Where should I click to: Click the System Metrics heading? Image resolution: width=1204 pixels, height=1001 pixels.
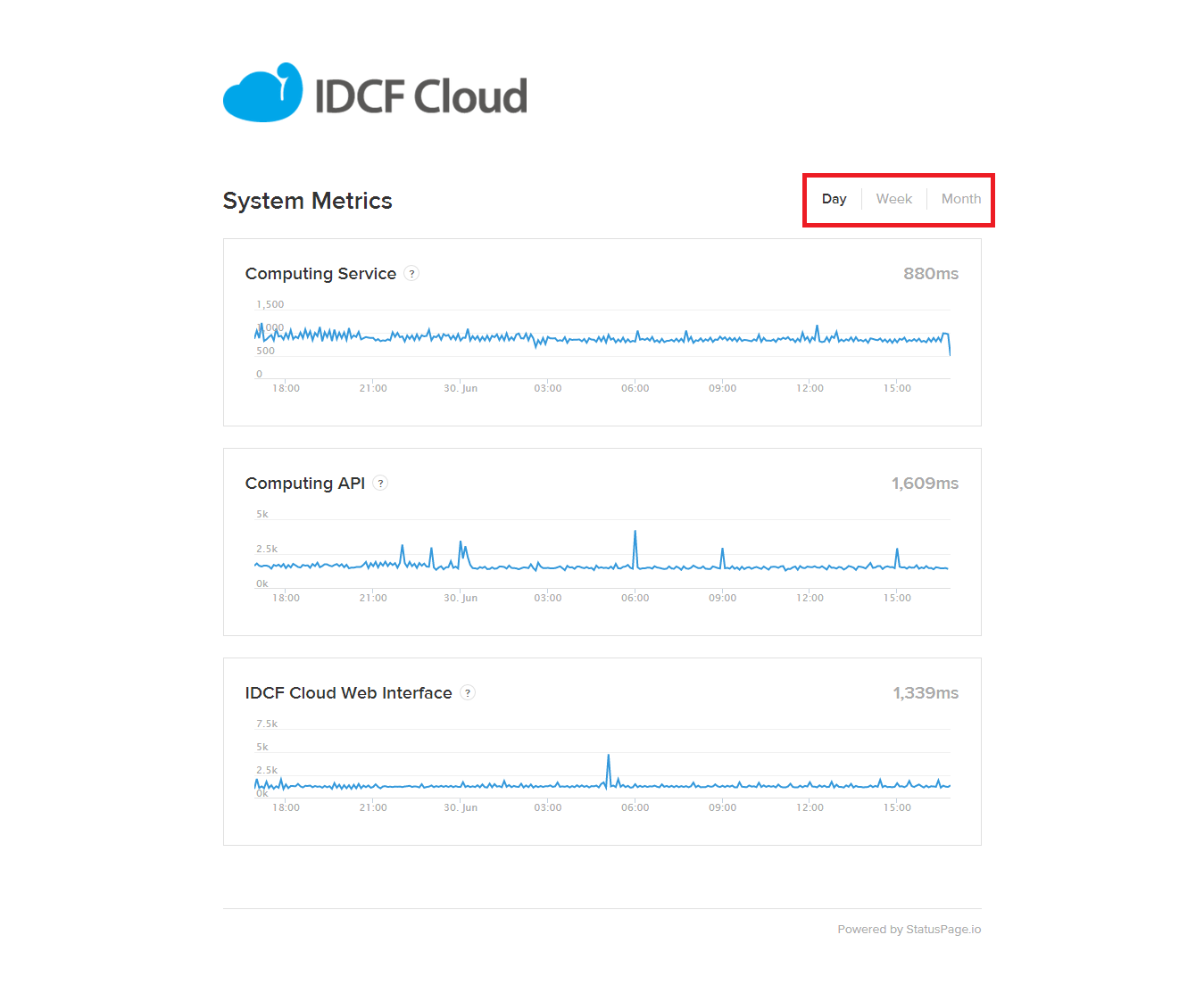tap(307, 201)
